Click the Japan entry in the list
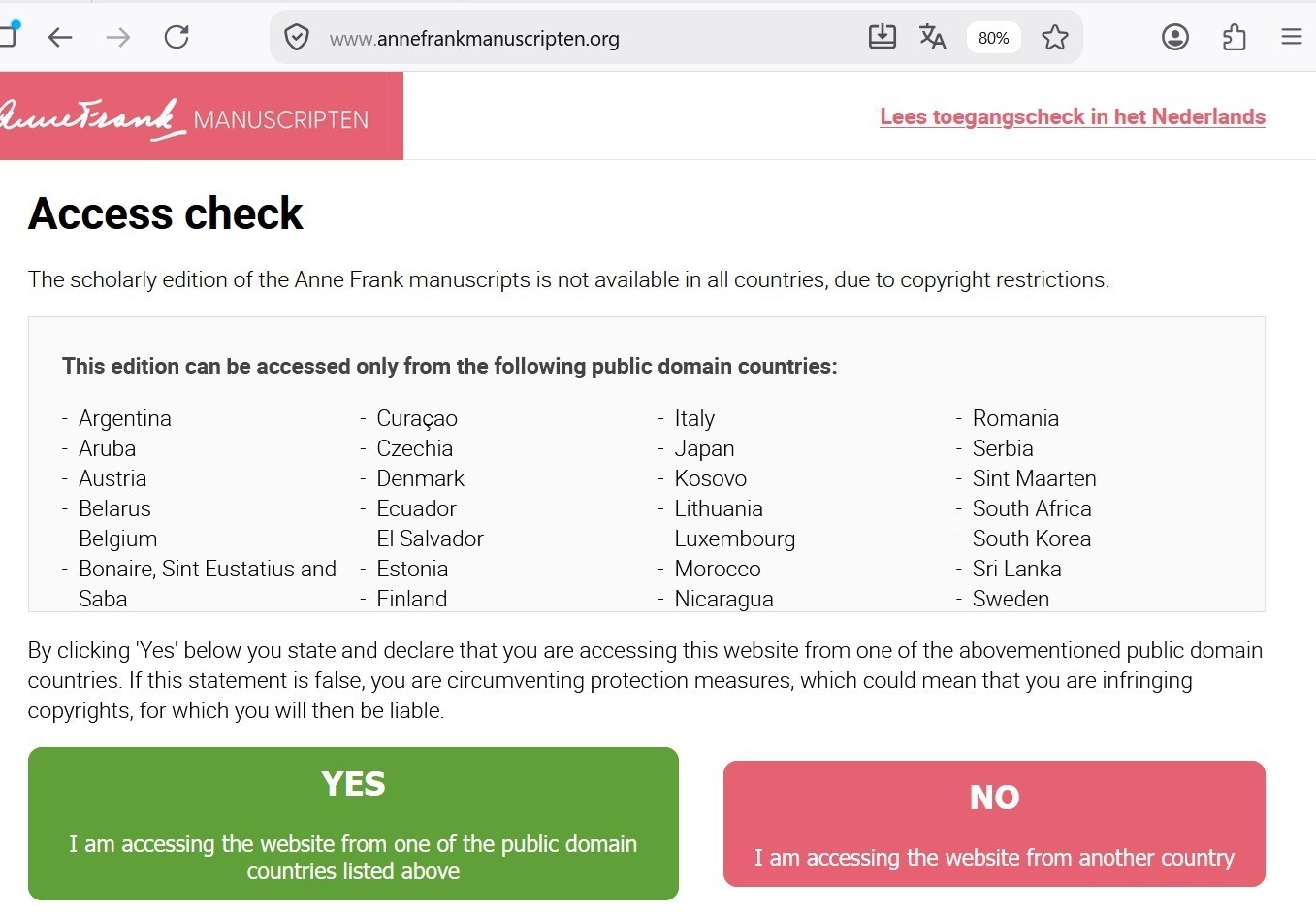The height and width of the screenshot is (915, 1316). coord(704,448)
